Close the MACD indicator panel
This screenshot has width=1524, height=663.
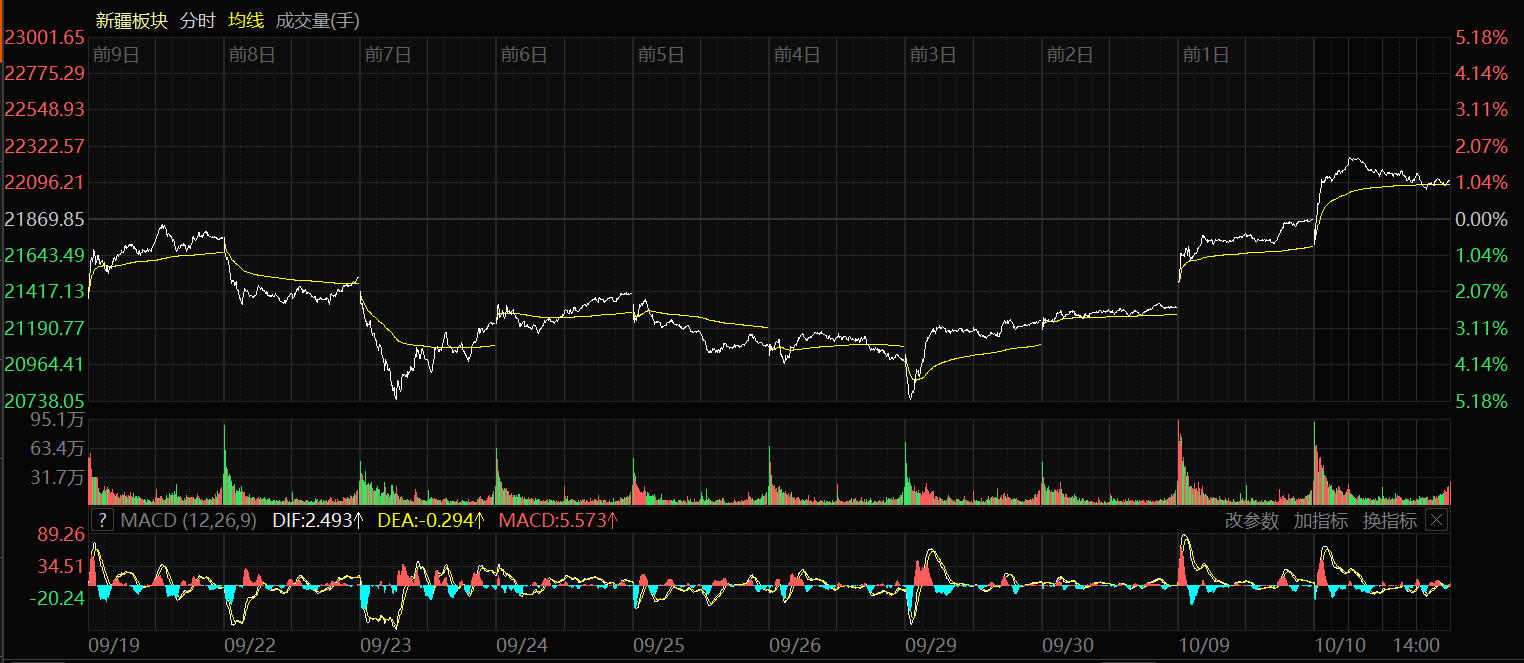click(1436, 520)
